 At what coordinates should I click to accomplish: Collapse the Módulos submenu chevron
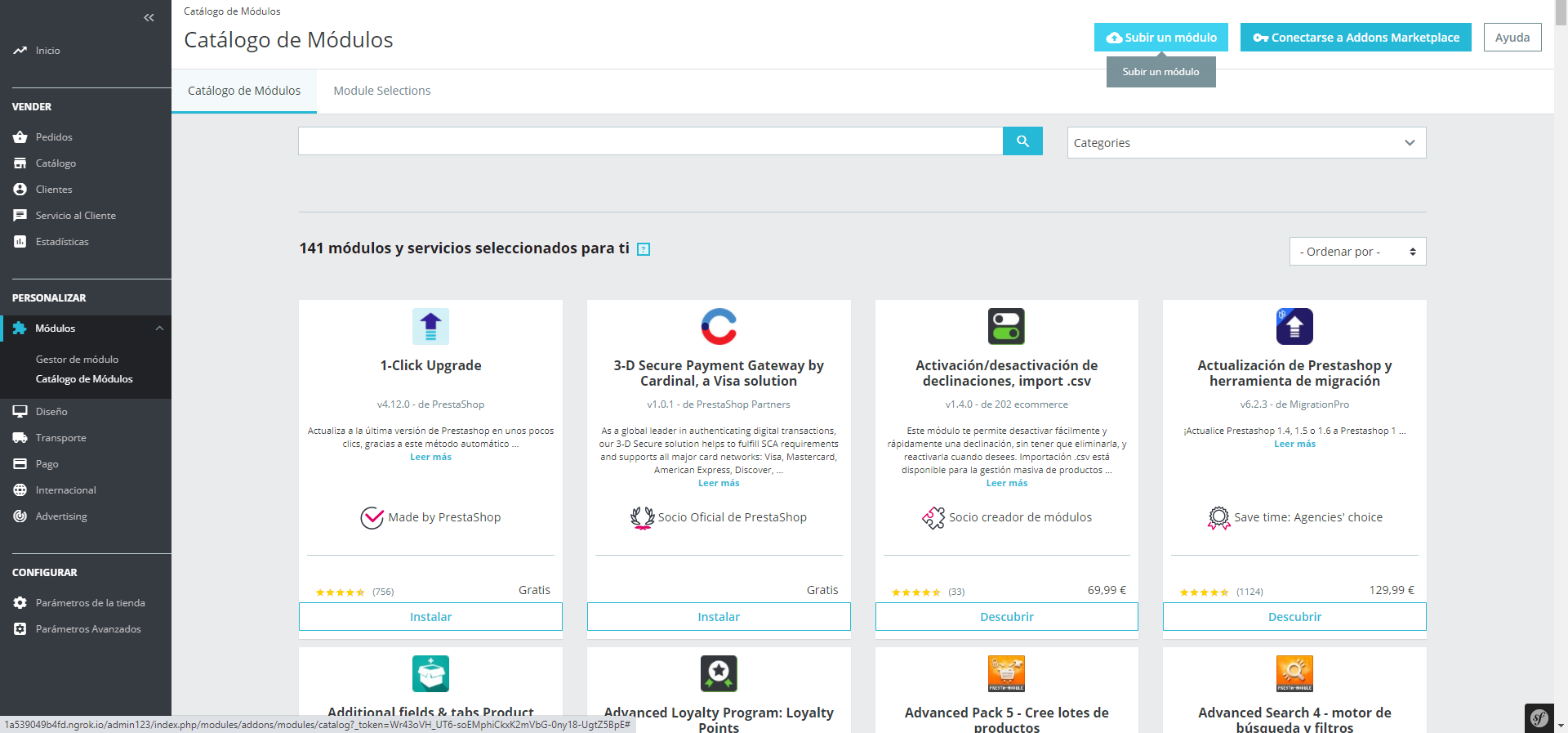pos(159,329)
